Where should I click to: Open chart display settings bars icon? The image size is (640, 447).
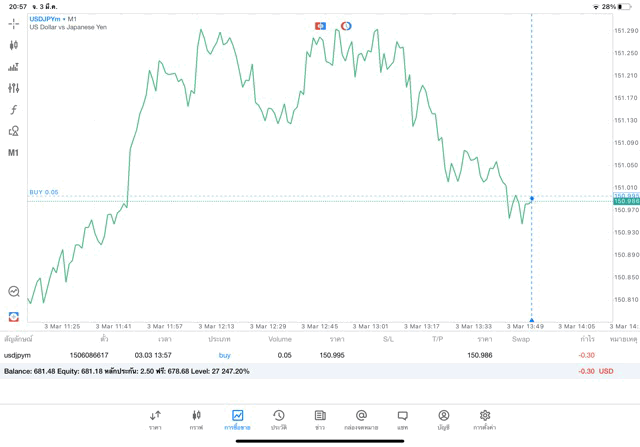[x=13, y=67]
